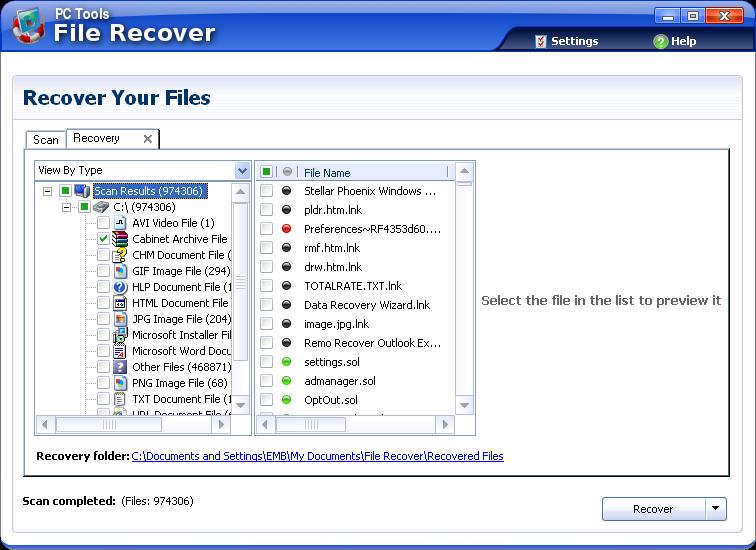Open Settings in the header
The width and height of the screenshot is (756, 550).
(x=567, y=41)
